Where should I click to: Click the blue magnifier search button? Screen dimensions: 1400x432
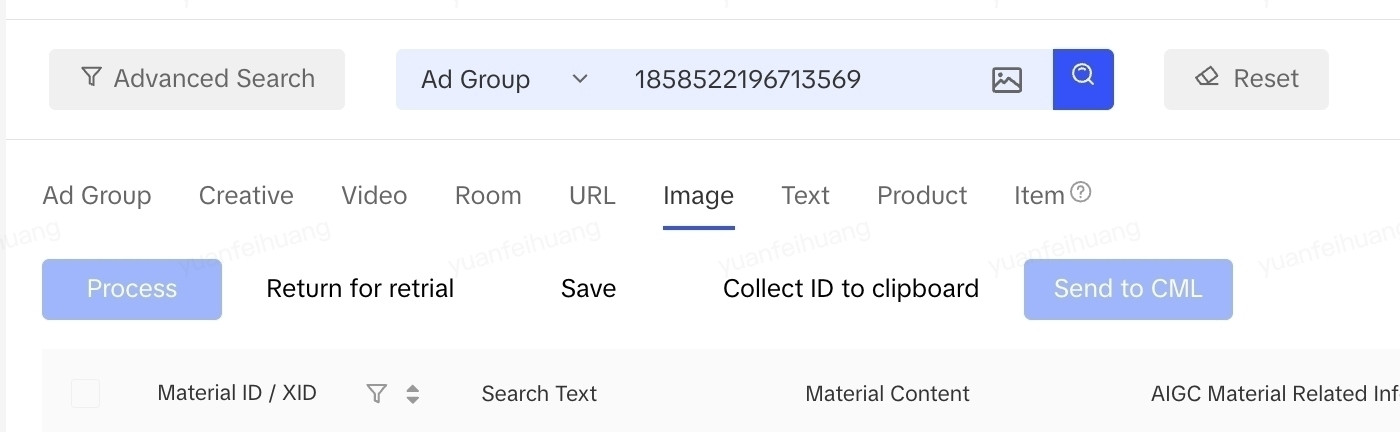1083,79
